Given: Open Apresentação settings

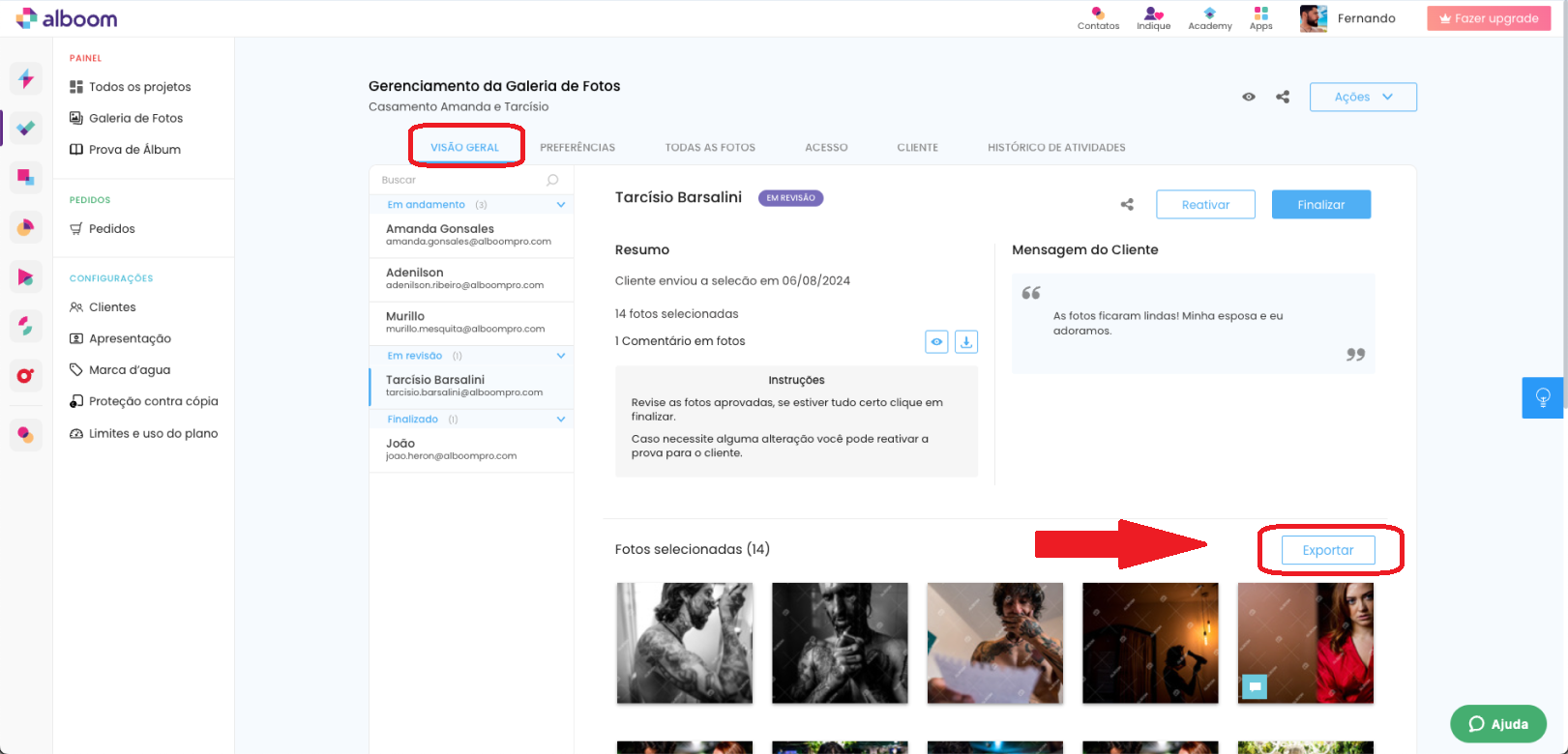Looking at the screenshot, I should coord(121,338).
